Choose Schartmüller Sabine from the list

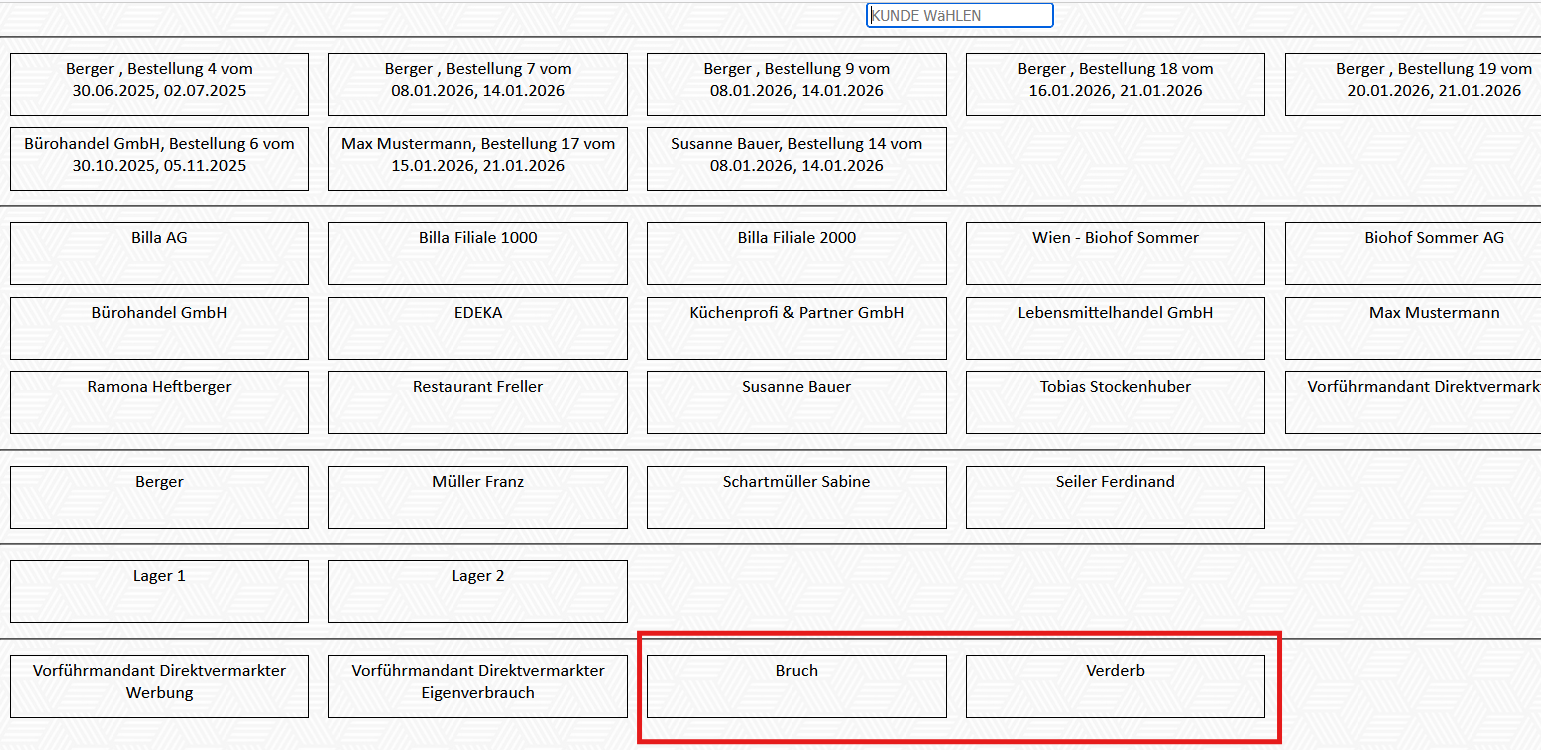pyautogui.click(x=796, y=497)
